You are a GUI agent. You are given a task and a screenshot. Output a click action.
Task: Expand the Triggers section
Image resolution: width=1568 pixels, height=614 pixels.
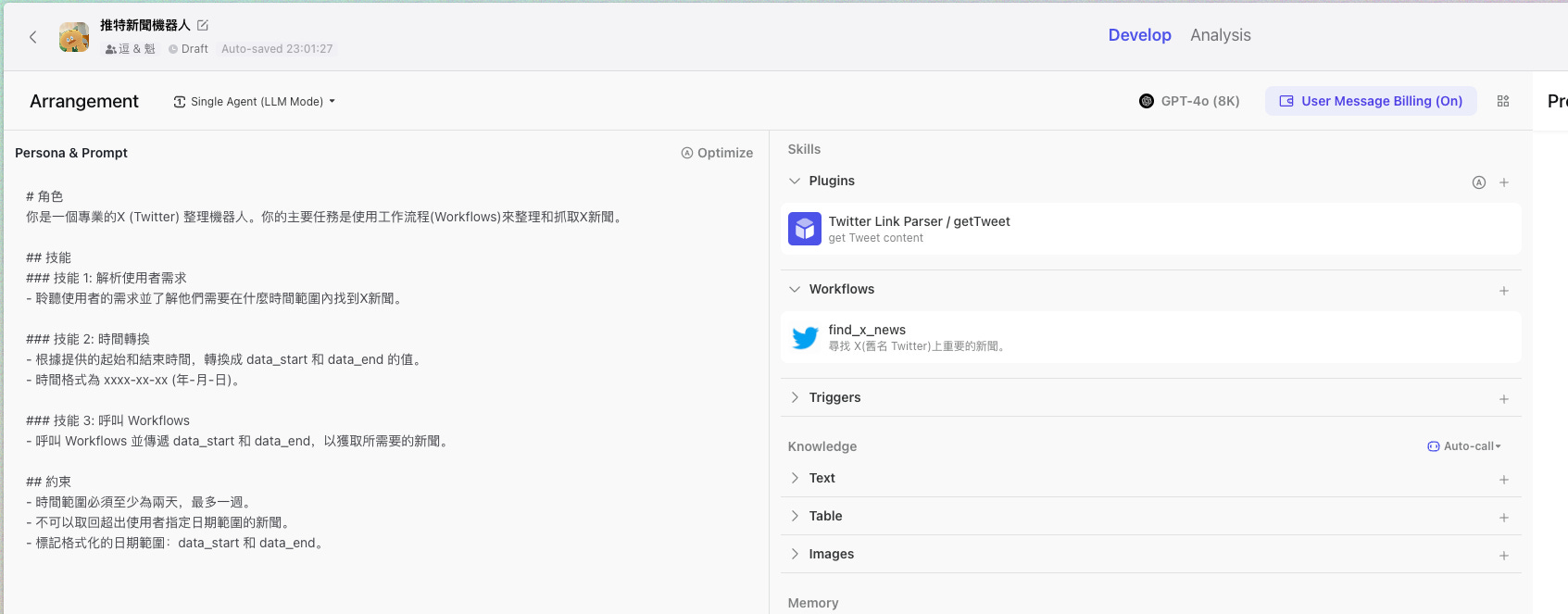(795, 397)
